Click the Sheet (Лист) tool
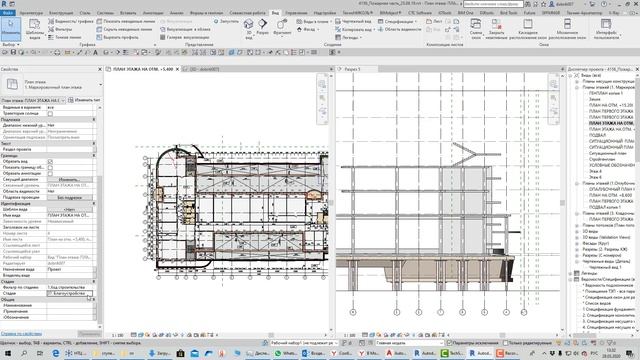Image resolution: width=640 pixels, height=360 pixels. [x=434, y=21]
